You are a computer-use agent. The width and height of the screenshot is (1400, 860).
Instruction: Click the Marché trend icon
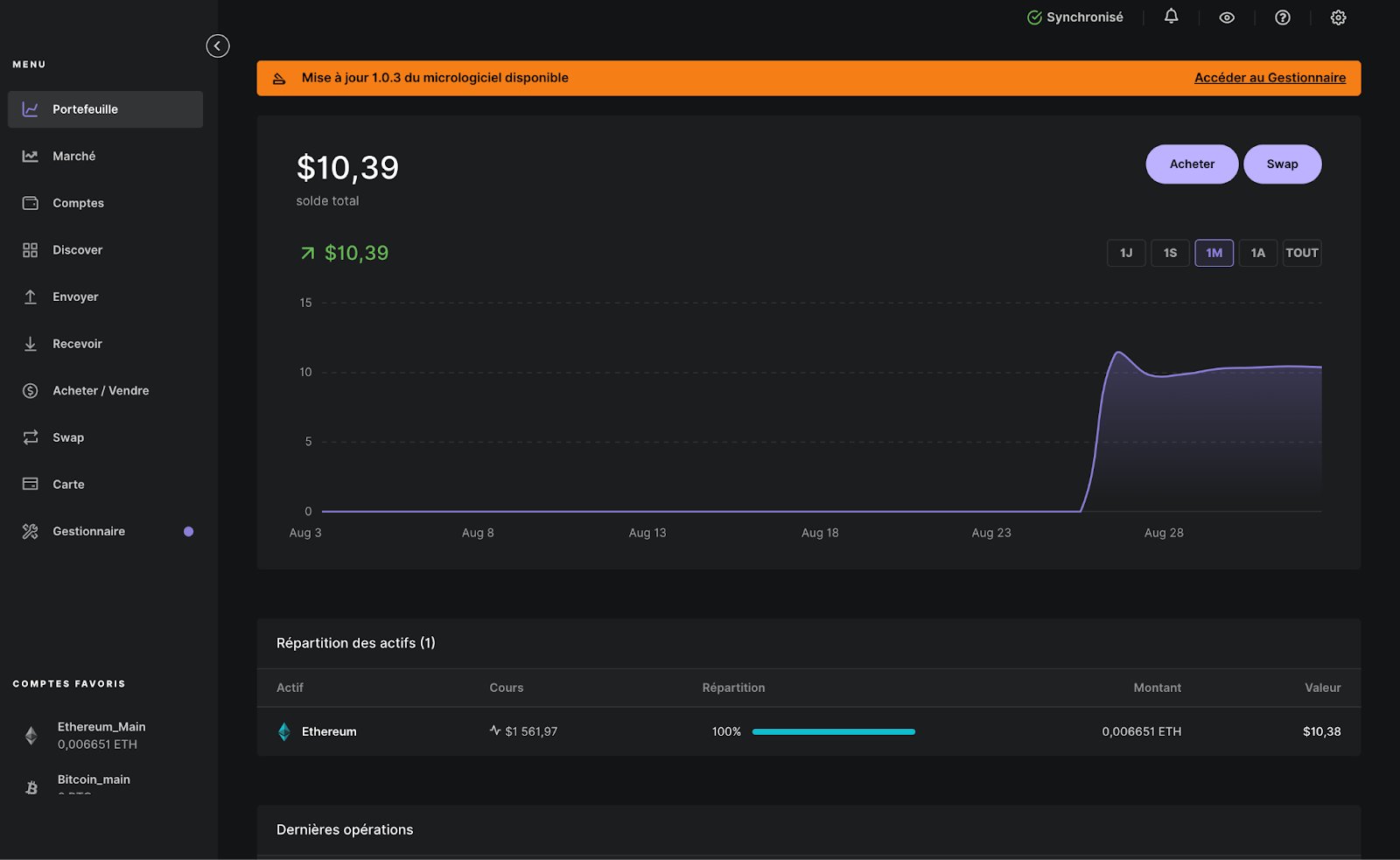(31, 156)
